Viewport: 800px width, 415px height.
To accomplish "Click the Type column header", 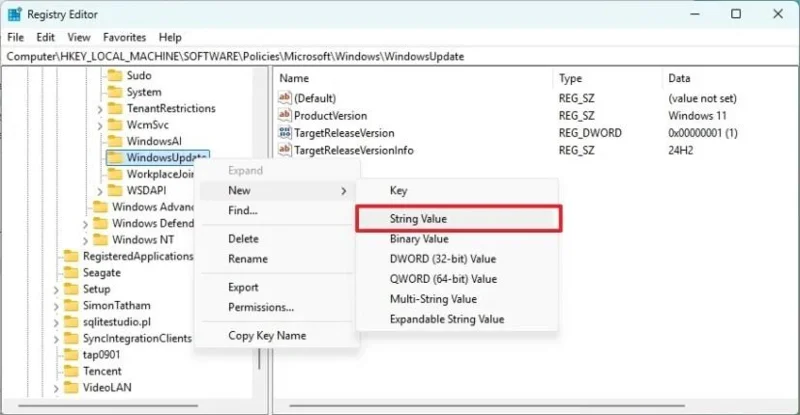I will (x=608, y=78).
